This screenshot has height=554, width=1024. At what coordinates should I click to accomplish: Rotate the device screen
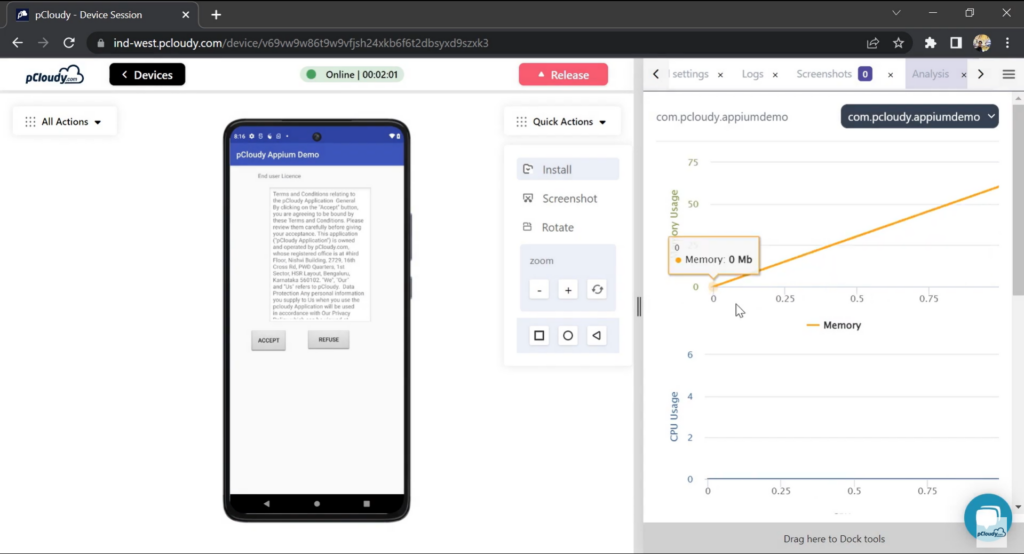click(x=568, y=227)
